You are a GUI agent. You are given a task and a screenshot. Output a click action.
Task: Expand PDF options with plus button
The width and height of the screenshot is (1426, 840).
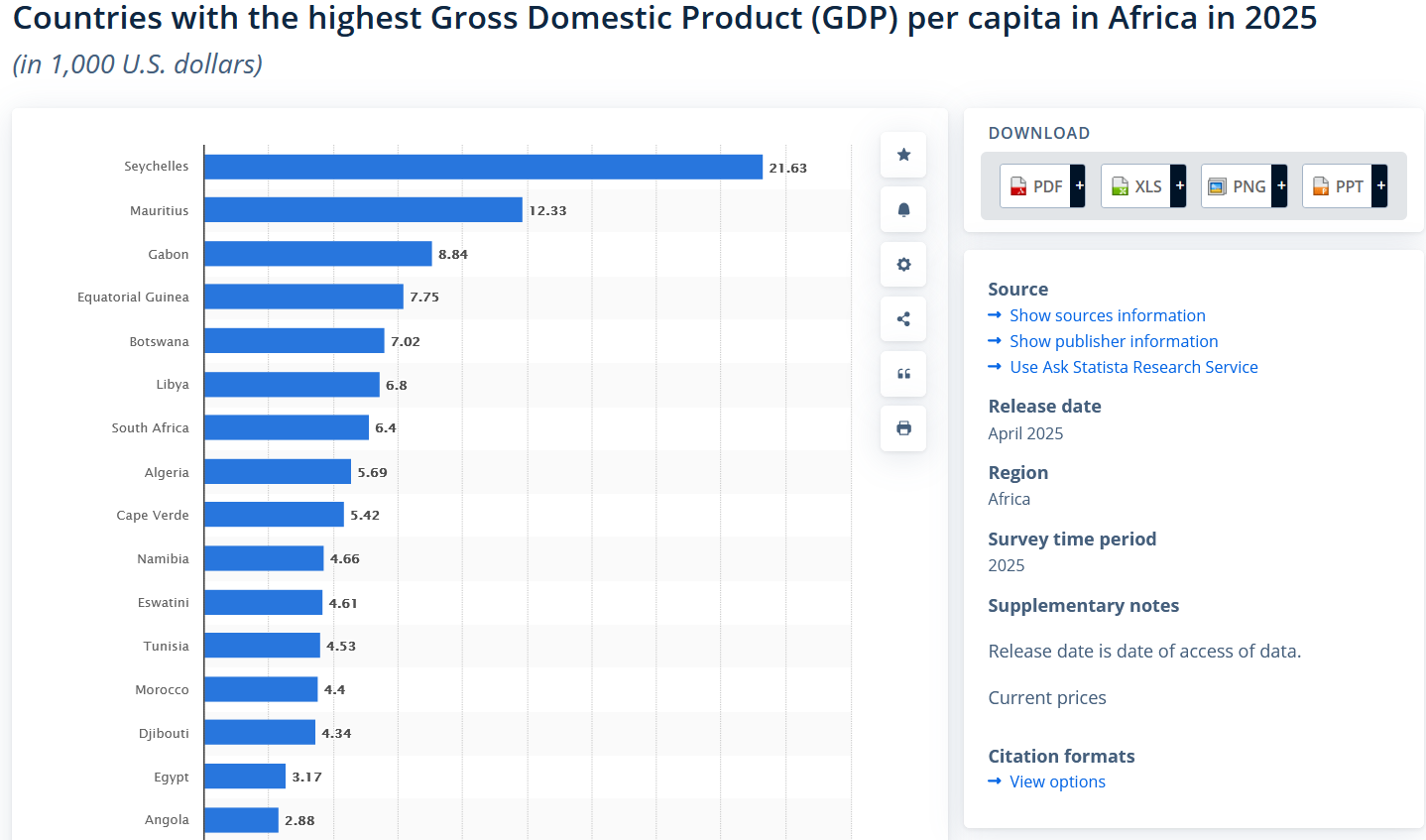(1079, 186)
